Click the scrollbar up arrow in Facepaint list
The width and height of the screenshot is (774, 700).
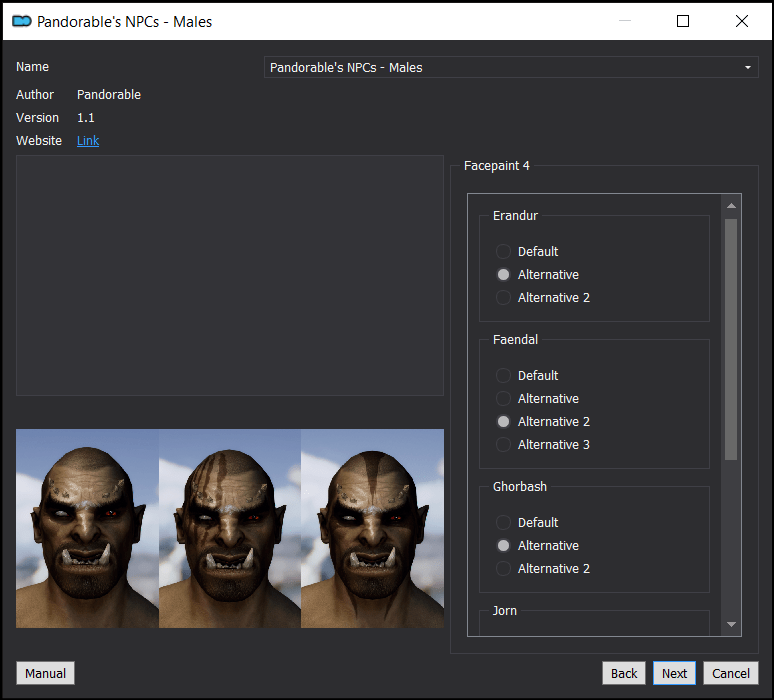click(731, 205)
